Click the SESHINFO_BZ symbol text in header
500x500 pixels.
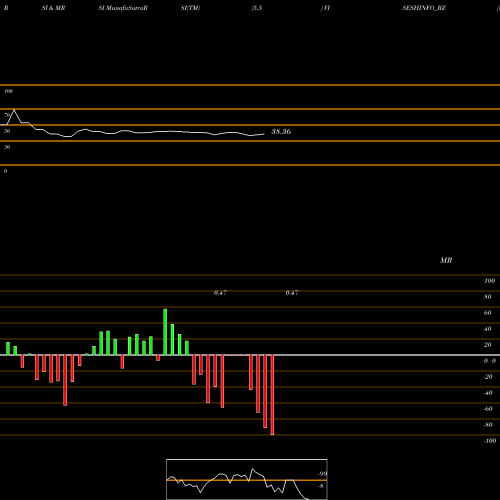[424, 8]
